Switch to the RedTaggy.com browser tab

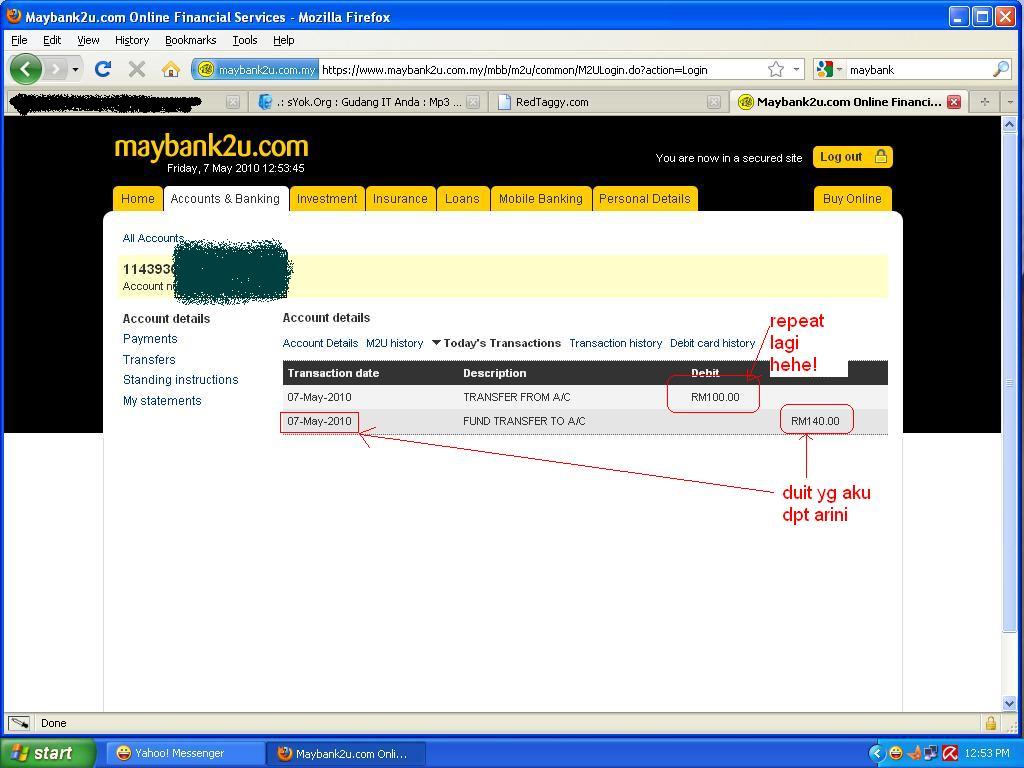pos(607,102)
